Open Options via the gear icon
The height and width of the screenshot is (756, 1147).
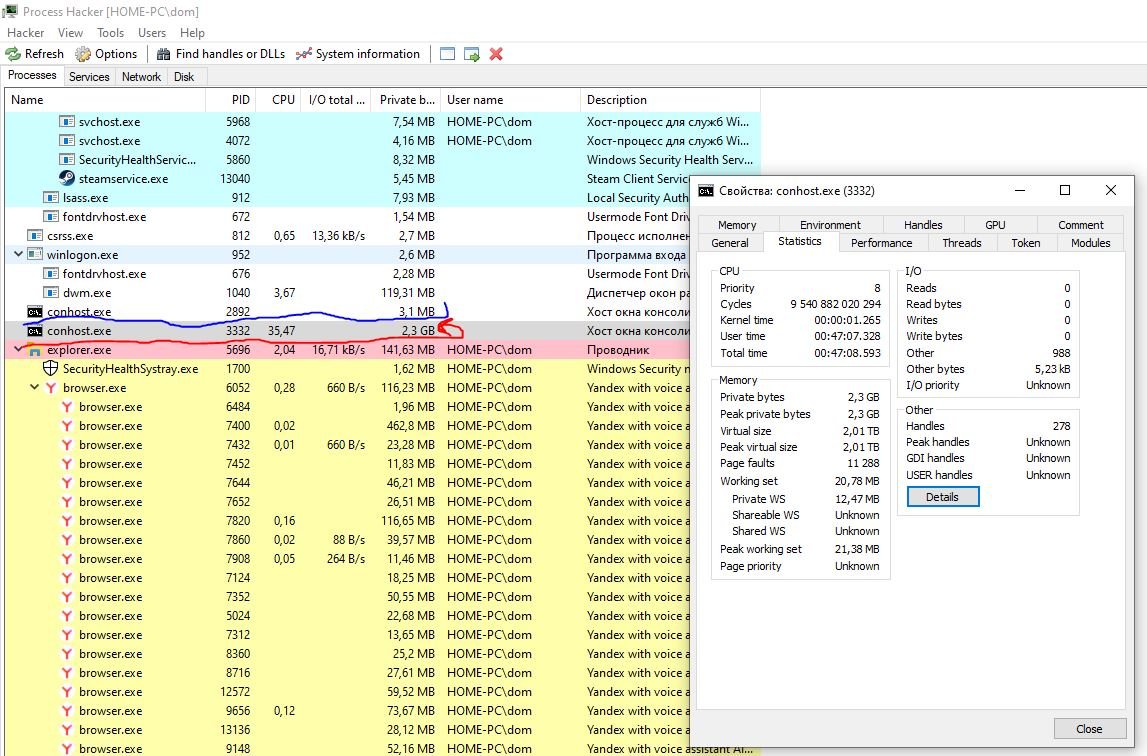point(83,54)
